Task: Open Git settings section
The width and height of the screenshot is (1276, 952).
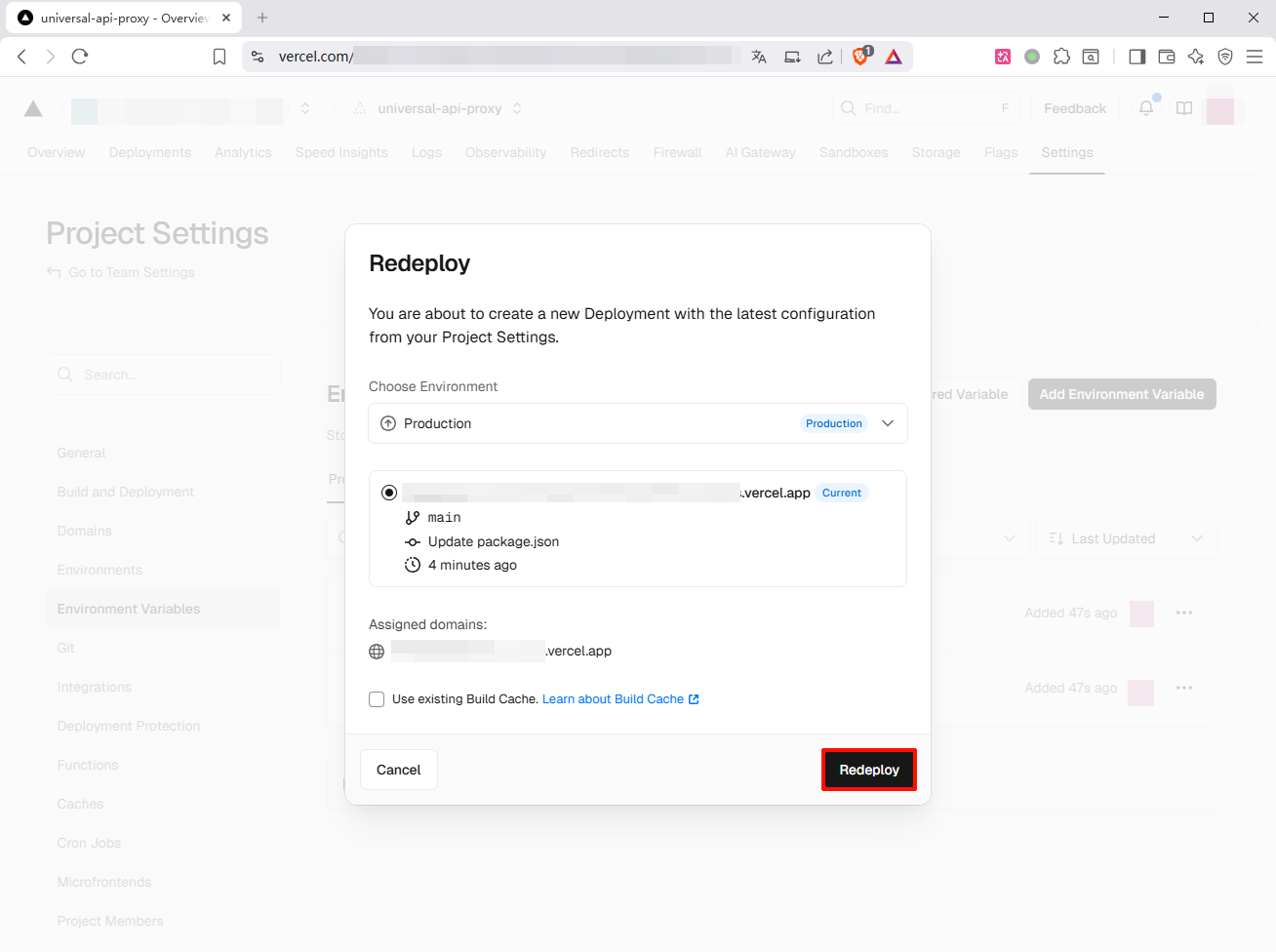Action: (66, 648)
